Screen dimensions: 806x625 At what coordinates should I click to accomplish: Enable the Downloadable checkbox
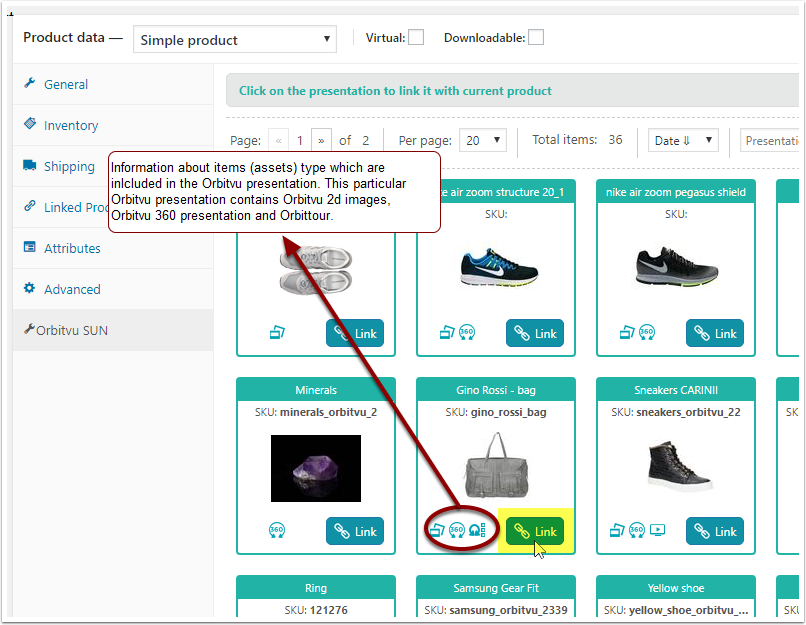coord(536,38)
